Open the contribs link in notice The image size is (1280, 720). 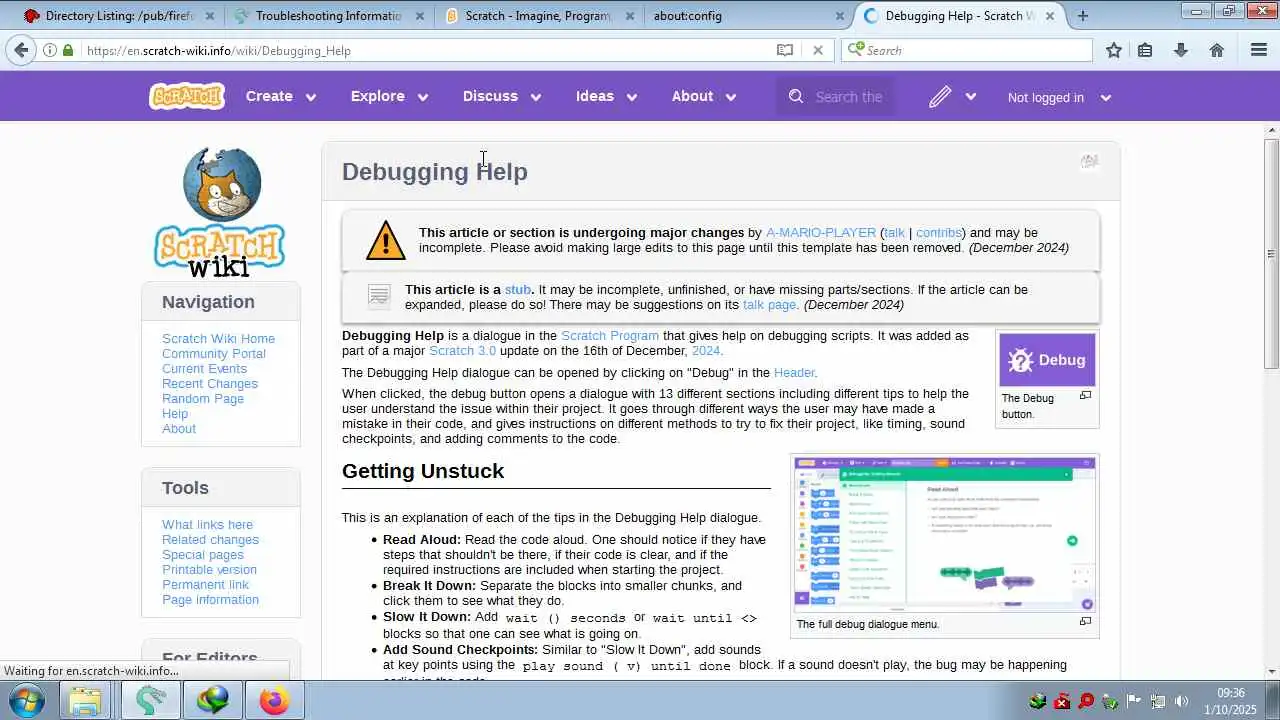939,232
